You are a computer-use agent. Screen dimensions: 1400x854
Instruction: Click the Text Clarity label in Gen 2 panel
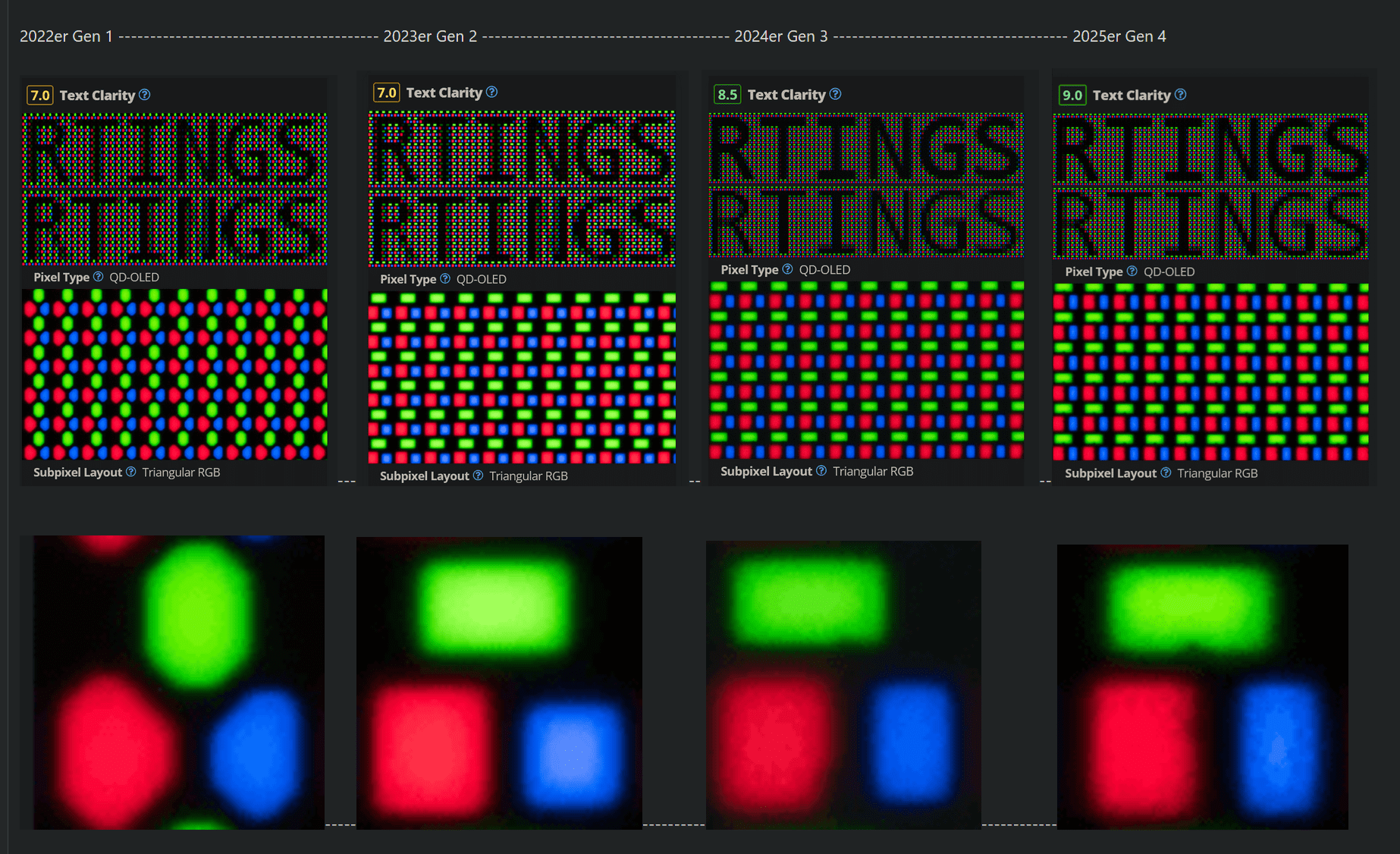(x=444, y=93)
